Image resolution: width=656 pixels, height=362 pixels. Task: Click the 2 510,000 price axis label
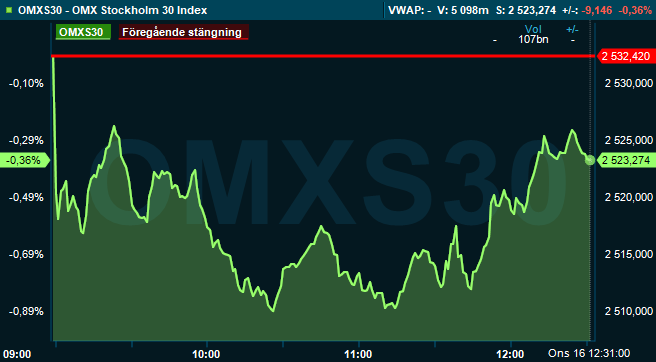[629, 311]
